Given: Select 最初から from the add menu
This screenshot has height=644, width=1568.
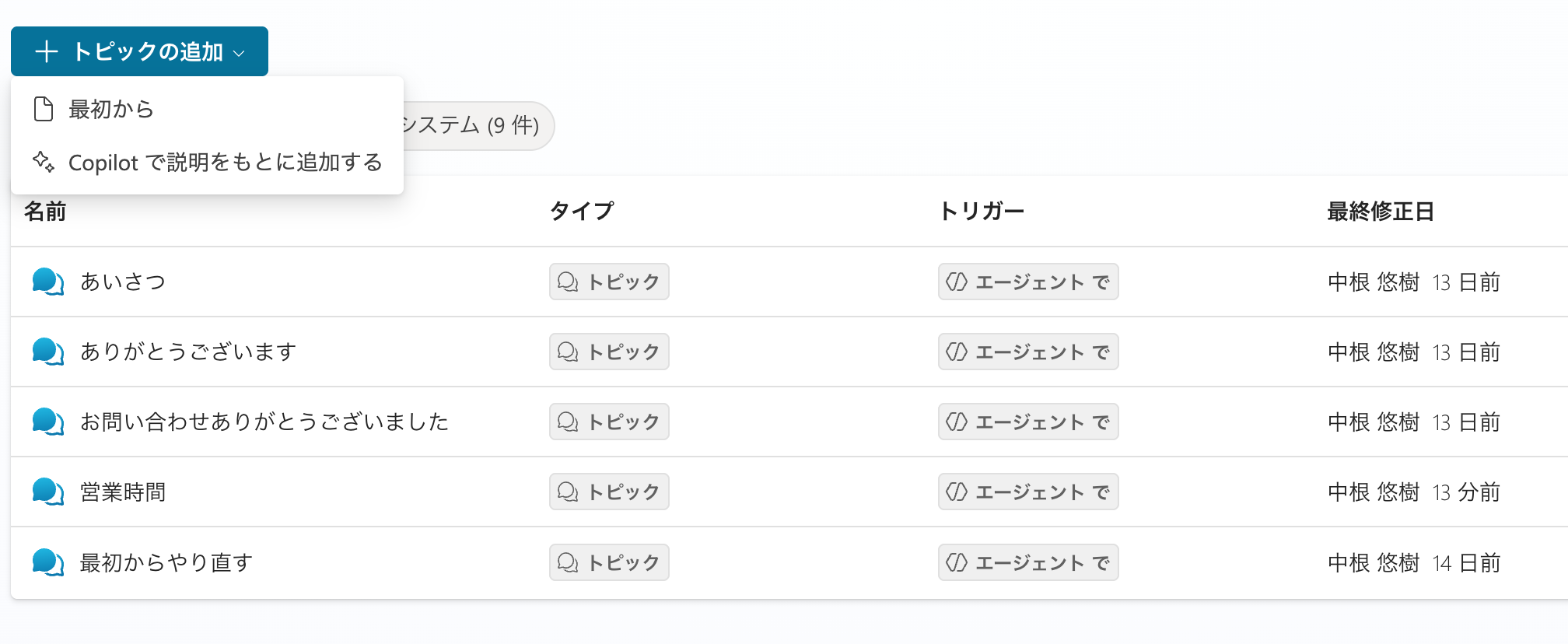Looking at the screenshot, I should [111, 109].
